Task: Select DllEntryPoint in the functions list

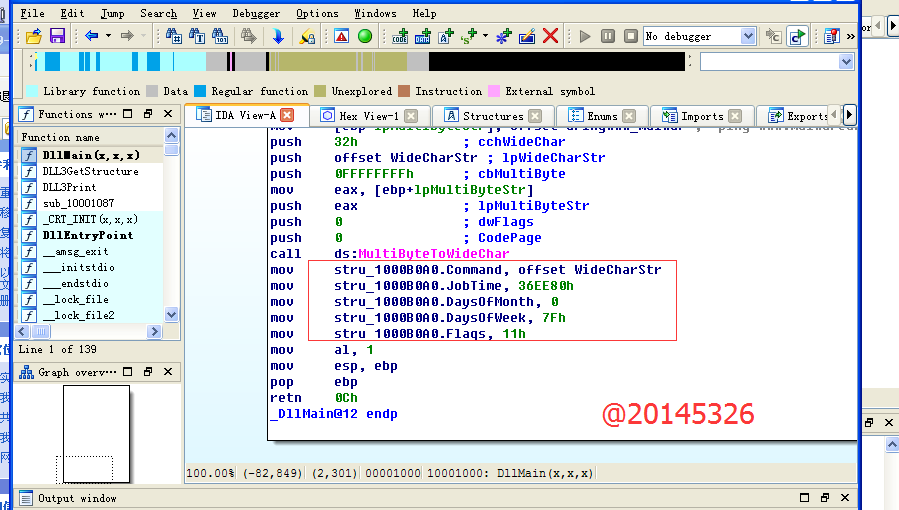Action: click(x=88, y=235)
